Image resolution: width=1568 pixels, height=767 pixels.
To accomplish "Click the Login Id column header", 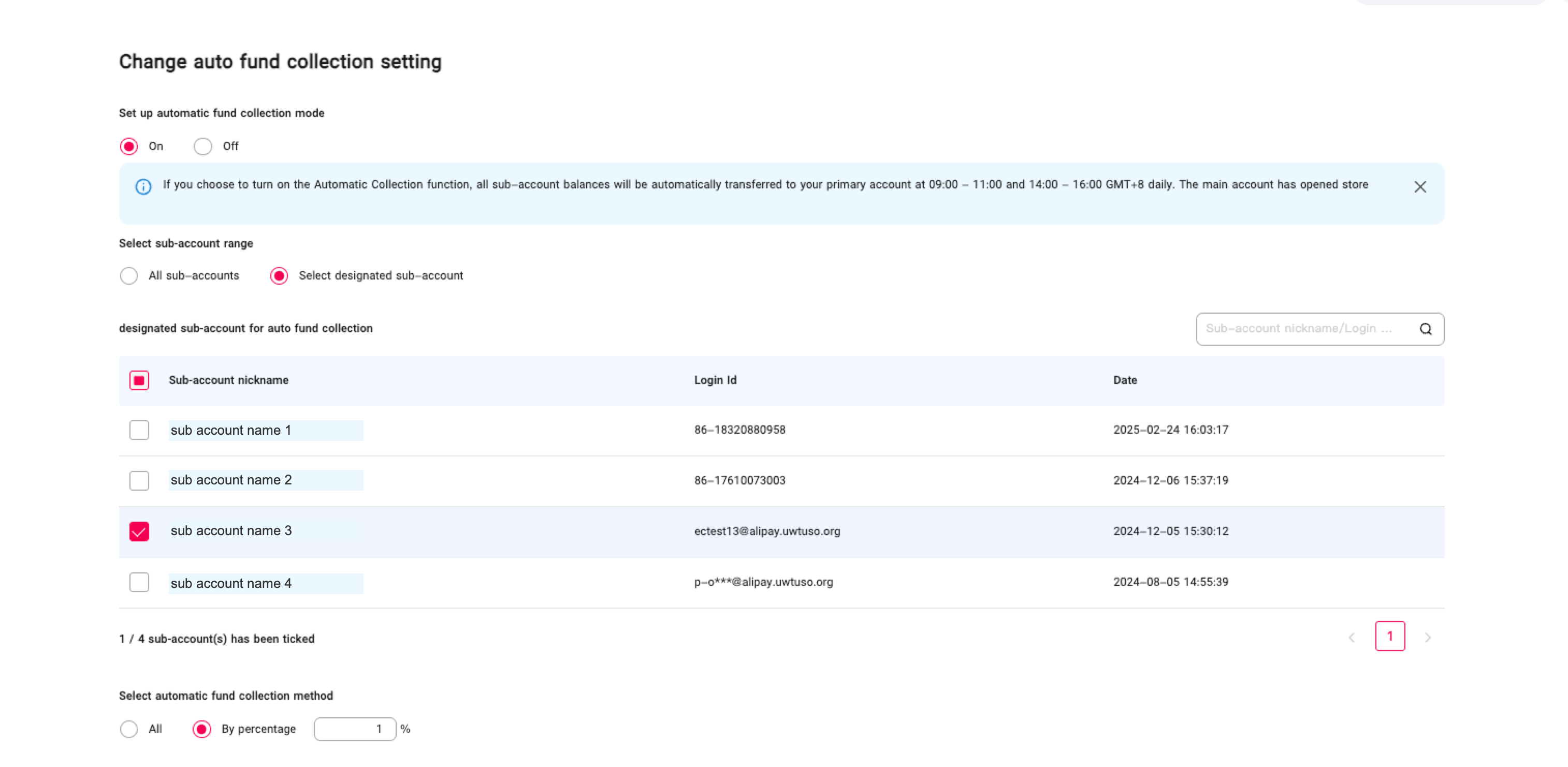I will pyautogui.click(x=715, y=380).
